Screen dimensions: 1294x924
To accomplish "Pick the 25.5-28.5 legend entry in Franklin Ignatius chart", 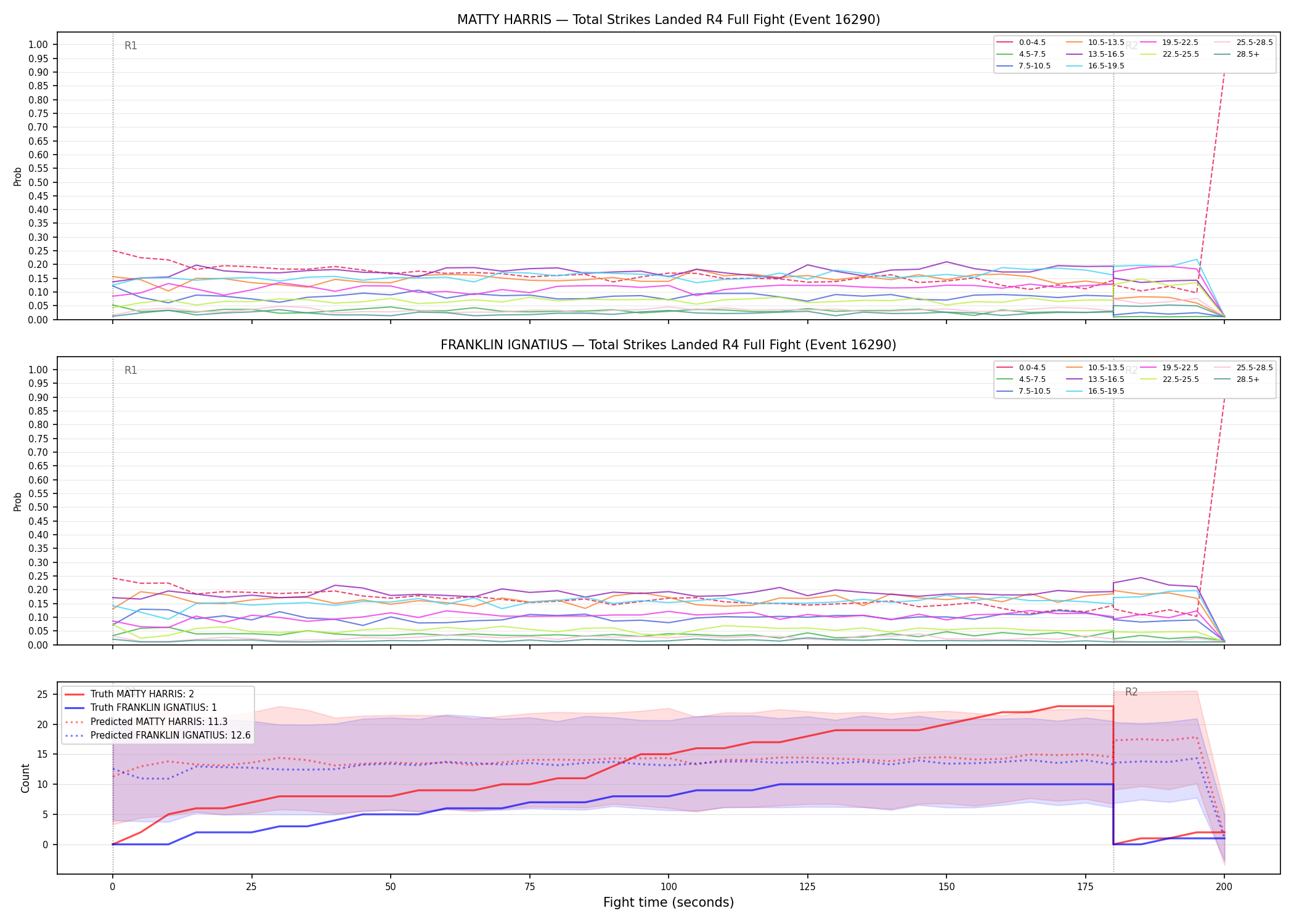I will pyautogui.click(x=1244, y=368).
